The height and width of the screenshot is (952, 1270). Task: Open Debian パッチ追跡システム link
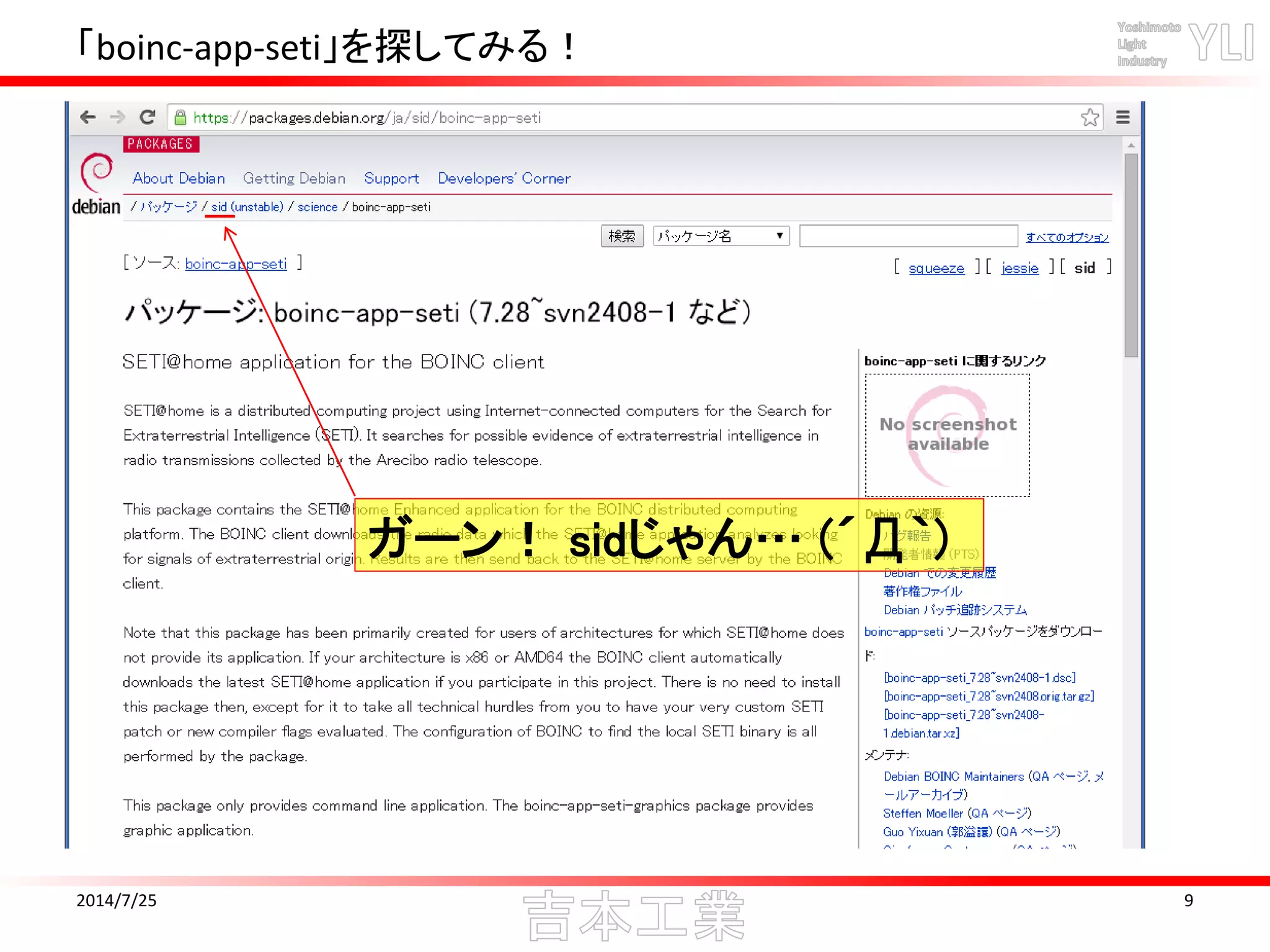click(x=955, y=610)
